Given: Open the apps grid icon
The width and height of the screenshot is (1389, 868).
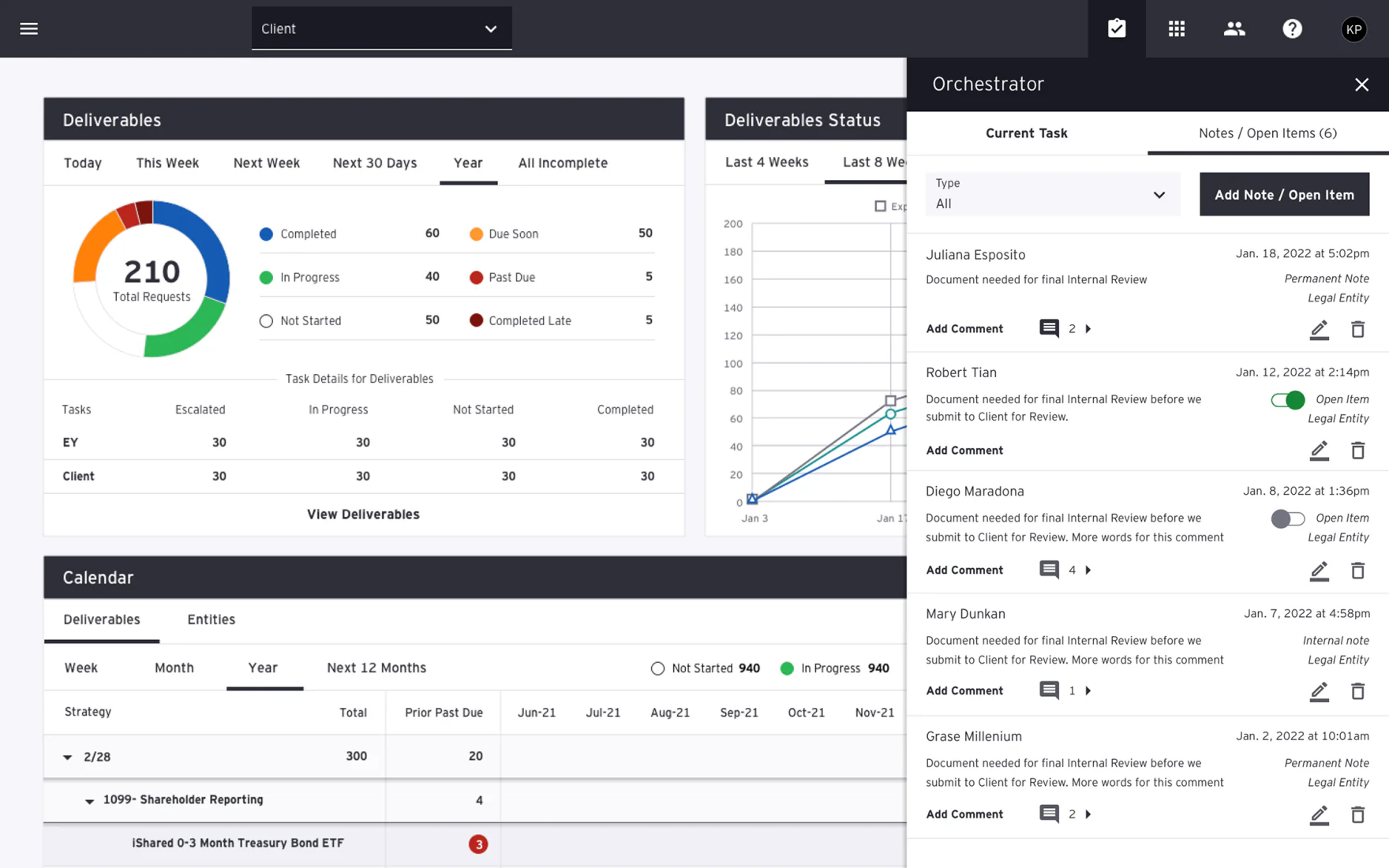Looking at the screenshot, I should [1176, 28].
